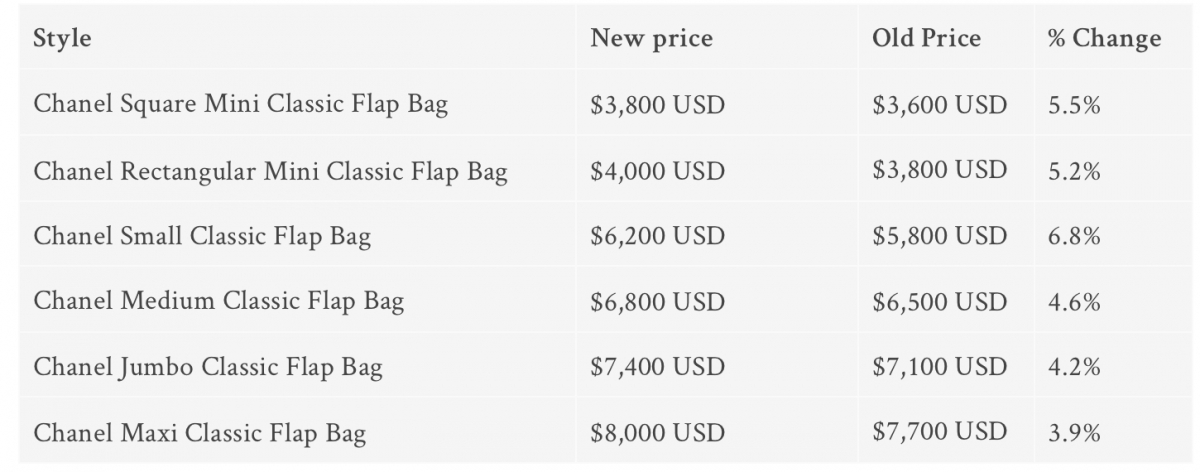This screenshot has width=1200, height=472.
Task: Click the $7,700 USD old price
Action: coord(939,431)
